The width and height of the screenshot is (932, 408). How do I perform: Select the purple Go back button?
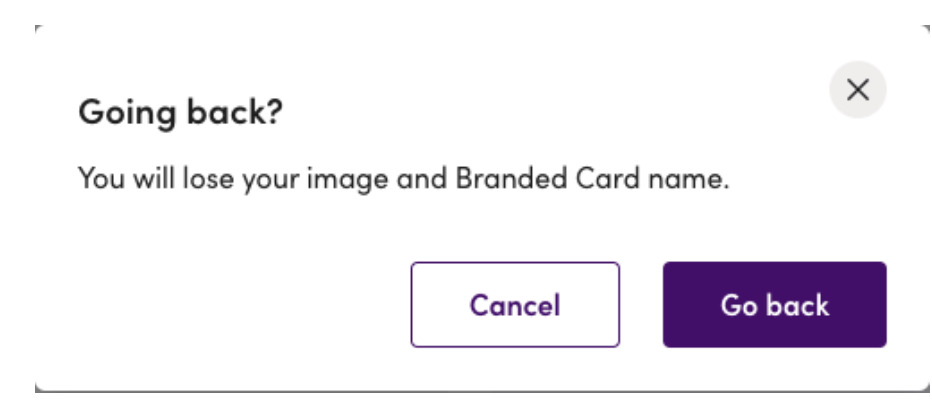774,305
